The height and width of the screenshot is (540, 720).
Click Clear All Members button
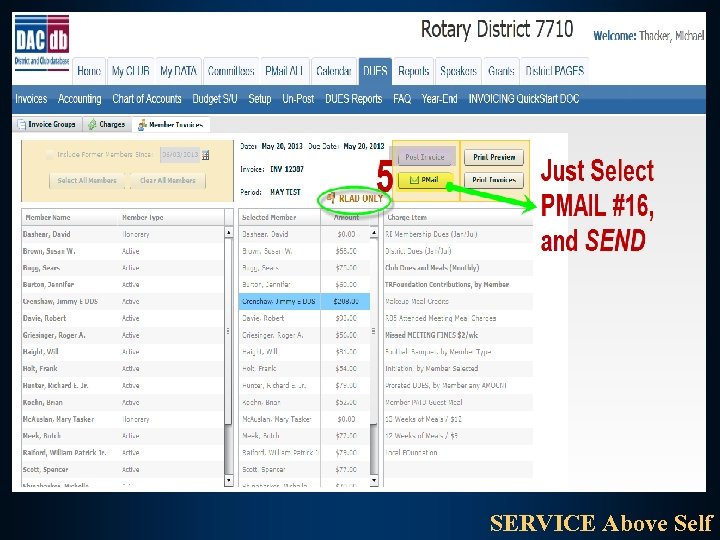168,180
